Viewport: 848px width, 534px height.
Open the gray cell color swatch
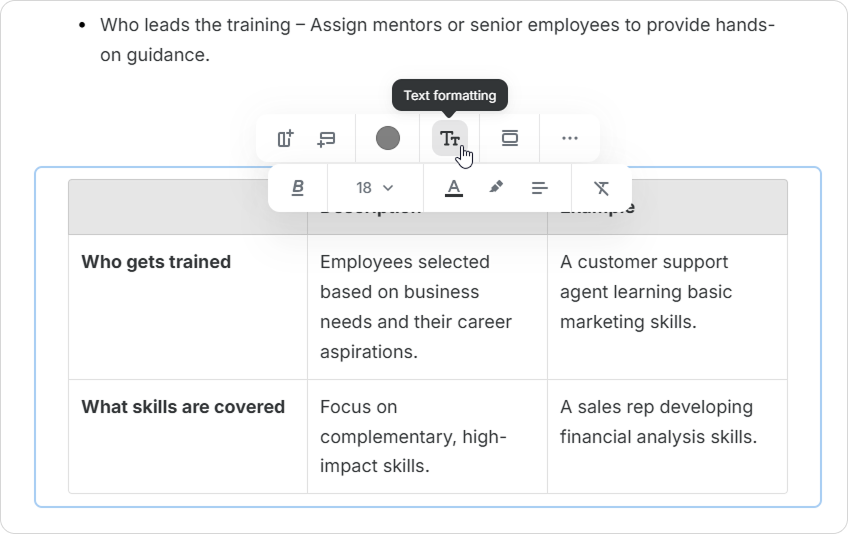coord(388,138)
